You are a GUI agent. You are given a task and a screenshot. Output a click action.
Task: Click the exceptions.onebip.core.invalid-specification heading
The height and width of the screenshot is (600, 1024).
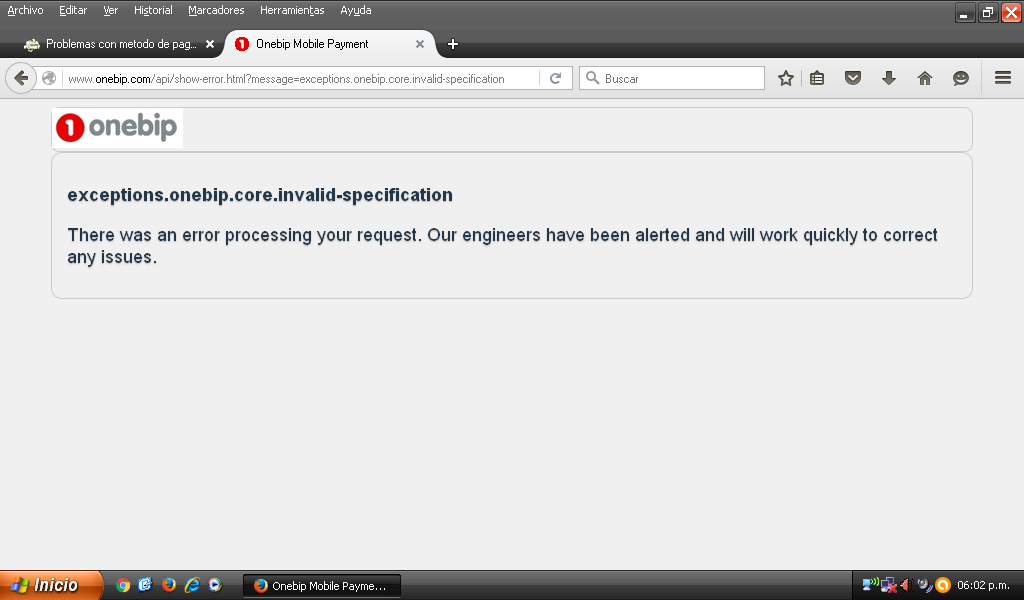(x=260, y=195)
